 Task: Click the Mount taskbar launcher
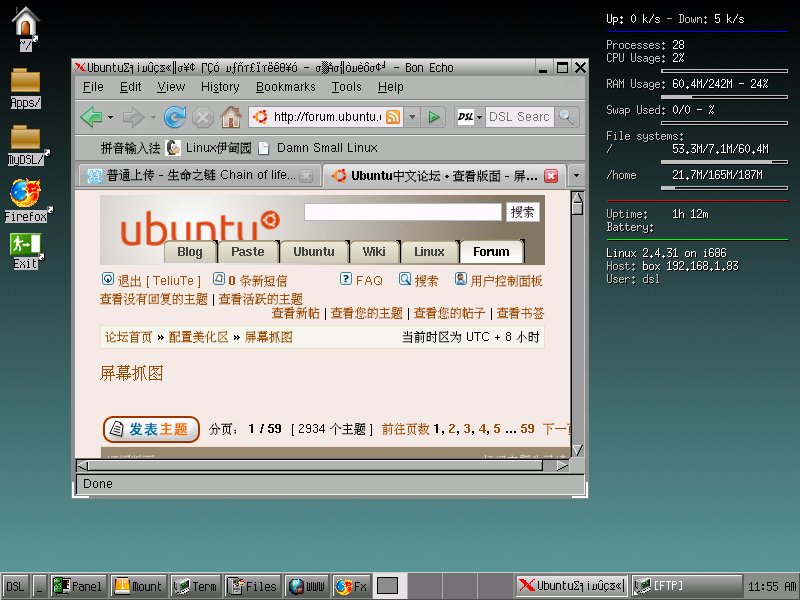[138, 586]
